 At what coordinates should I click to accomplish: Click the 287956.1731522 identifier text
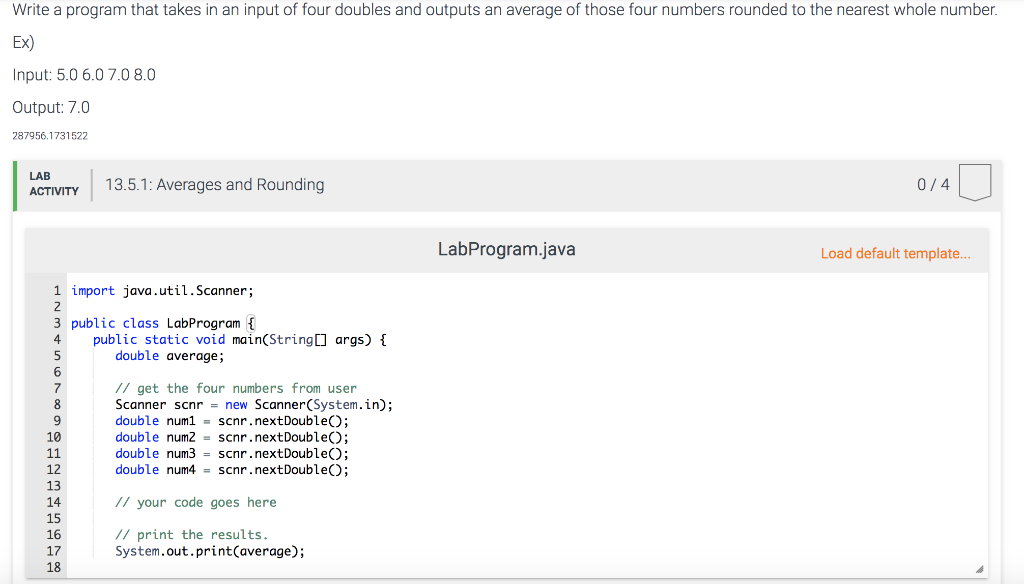[x=50, y=136]
